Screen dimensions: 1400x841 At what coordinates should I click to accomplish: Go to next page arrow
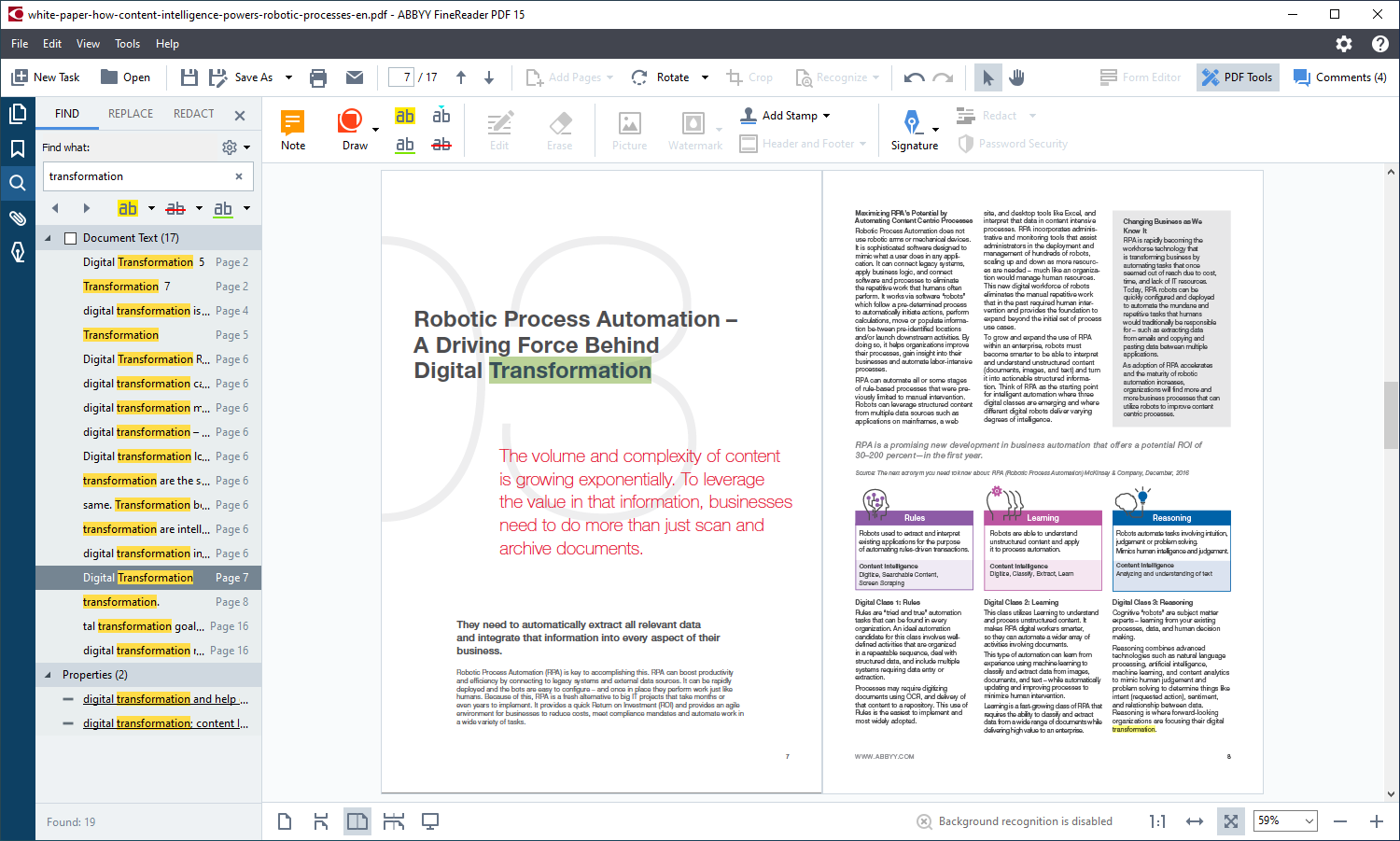pos(489,77)
